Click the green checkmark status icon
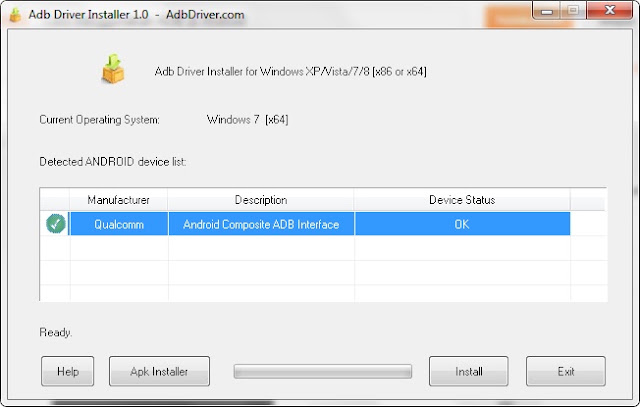The width and height of the screenshot is (640, 407). pyautogui.click(x=56, y=224)
